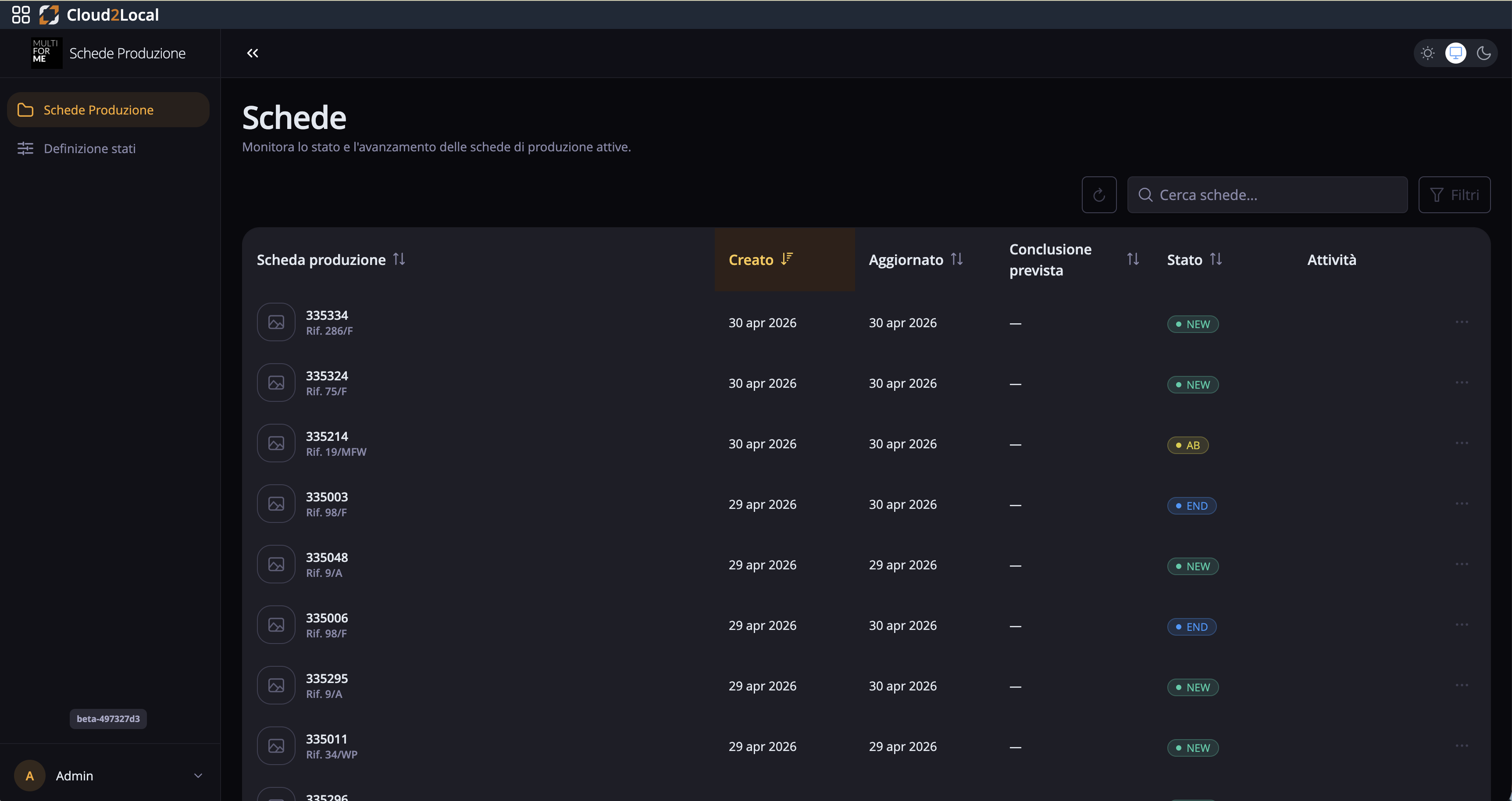Click image placeholder for scheda 335006
The height and width of the screenshot is (801, 1512).
[276, 625]
